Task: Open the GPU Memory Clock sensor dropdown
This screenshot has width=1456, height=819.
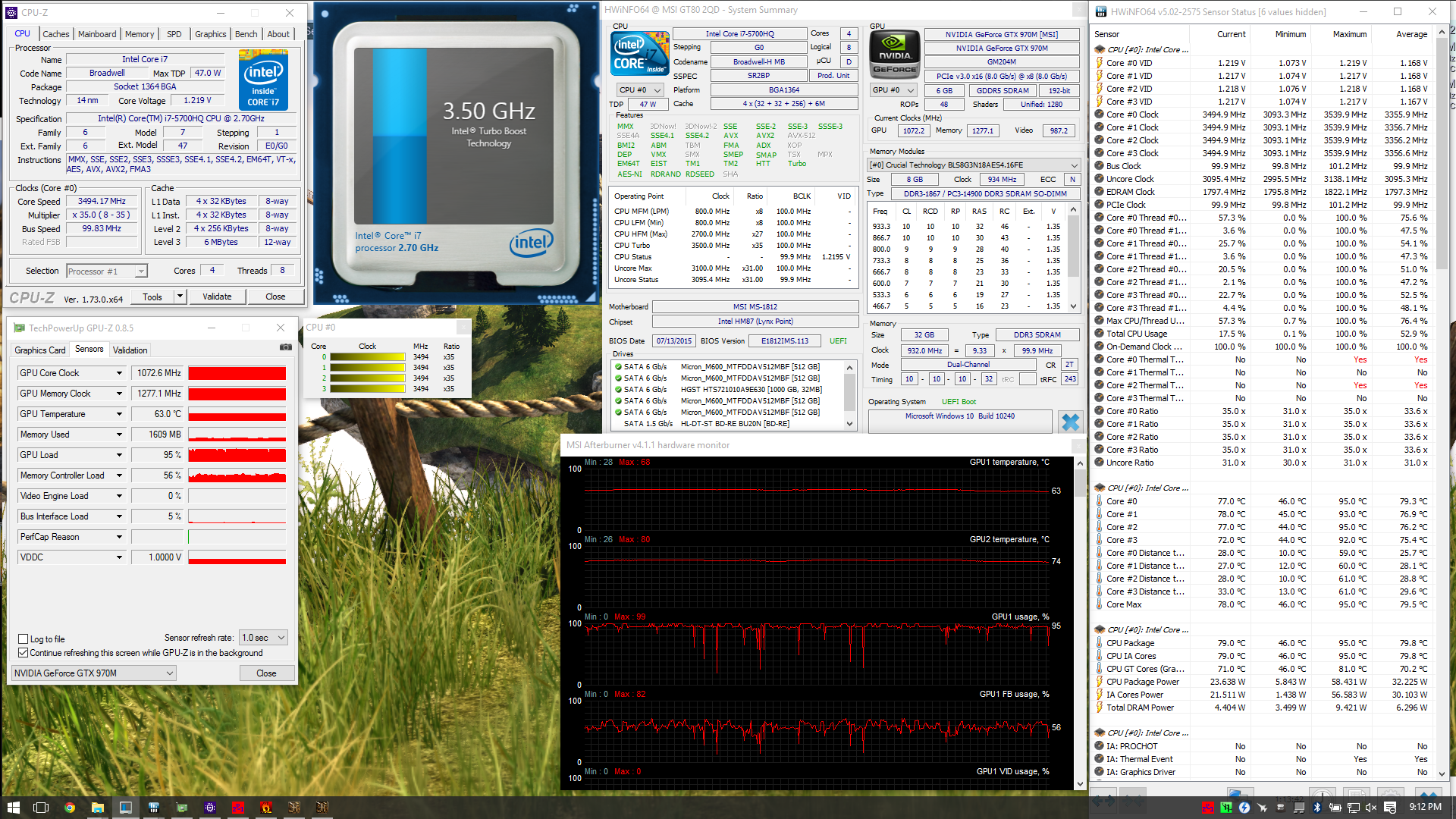Action: tap(119, 394)
